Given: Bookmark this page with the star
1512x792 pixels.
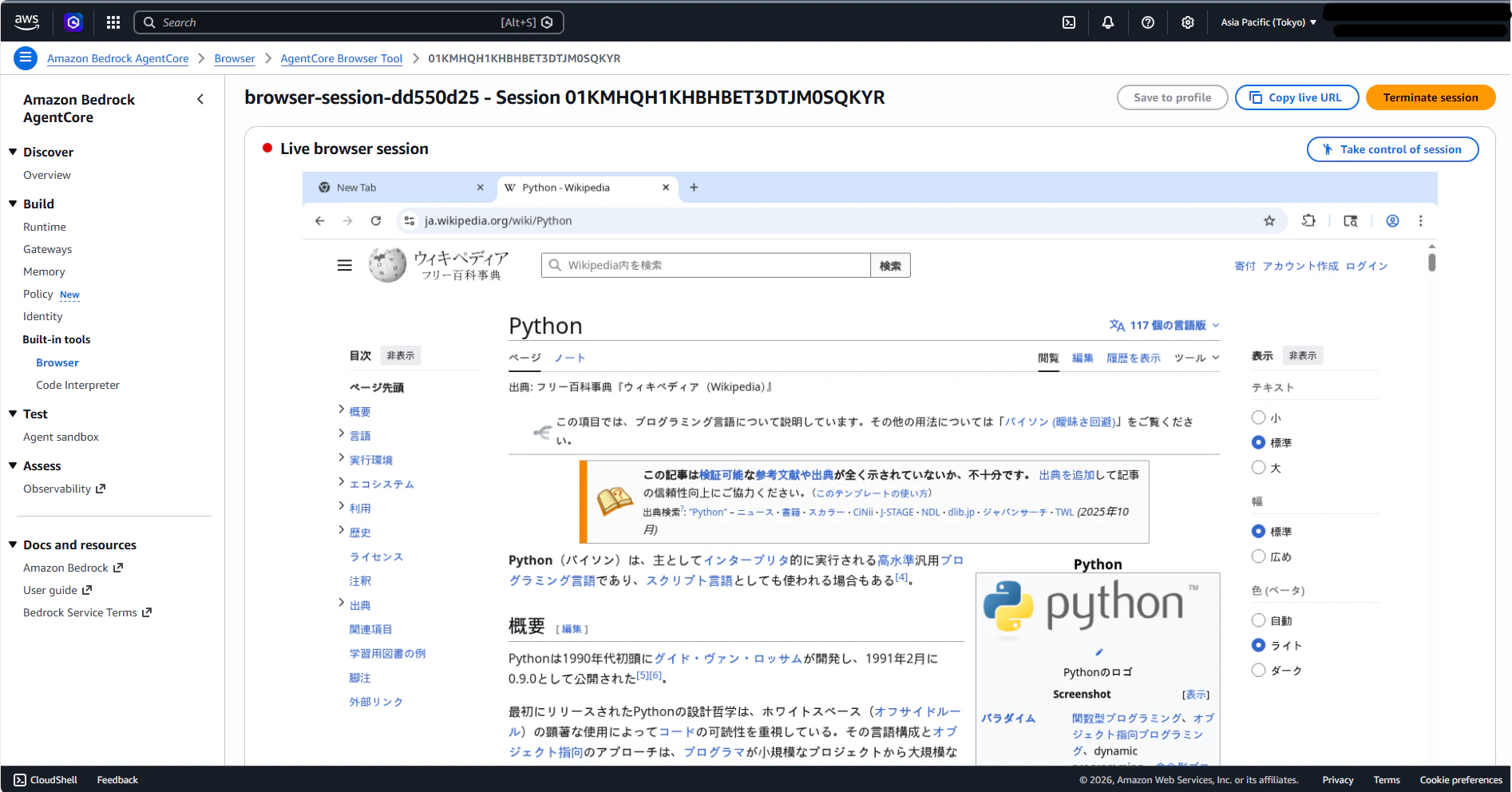Looking at the screenshot, I should point(1269,220).
